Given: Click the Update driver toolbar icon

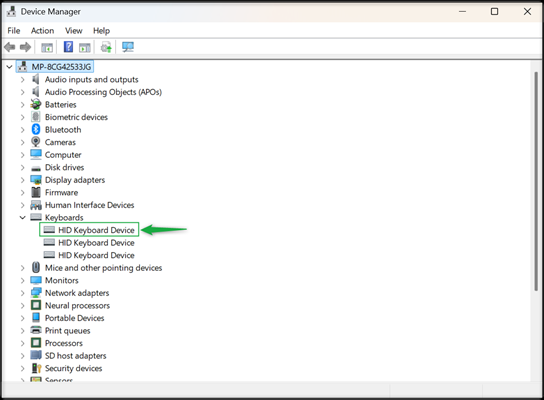Looking at the screenshot, I should (x=106, y=47).
